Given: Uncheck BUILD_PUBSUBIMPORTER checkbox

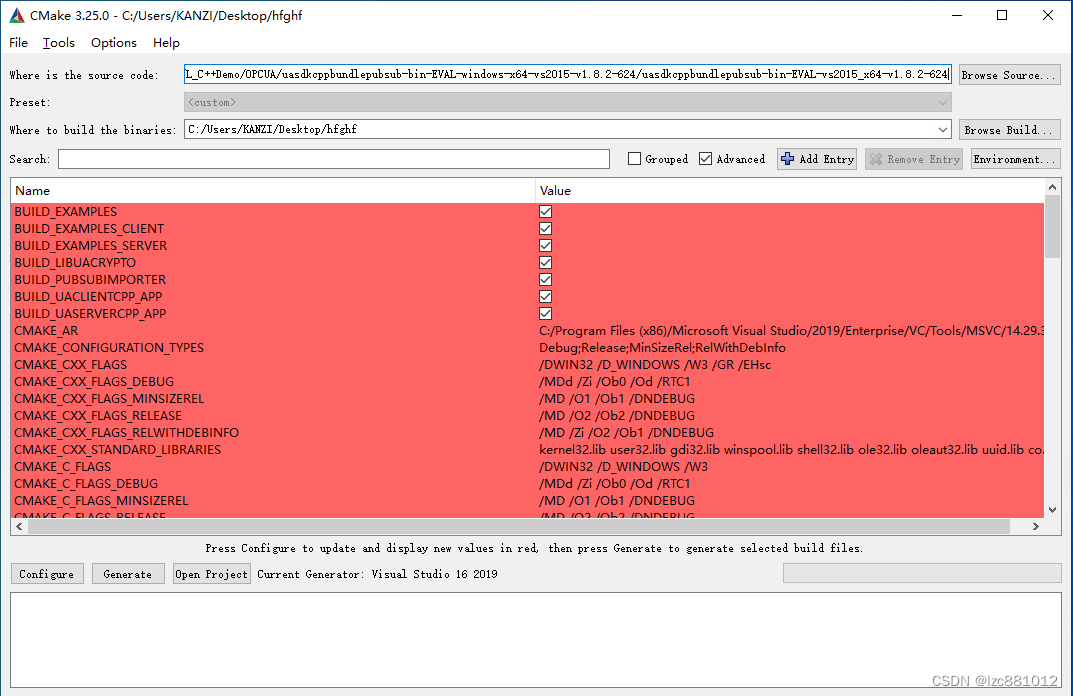Looking at the screenshot, I should 545,279.
